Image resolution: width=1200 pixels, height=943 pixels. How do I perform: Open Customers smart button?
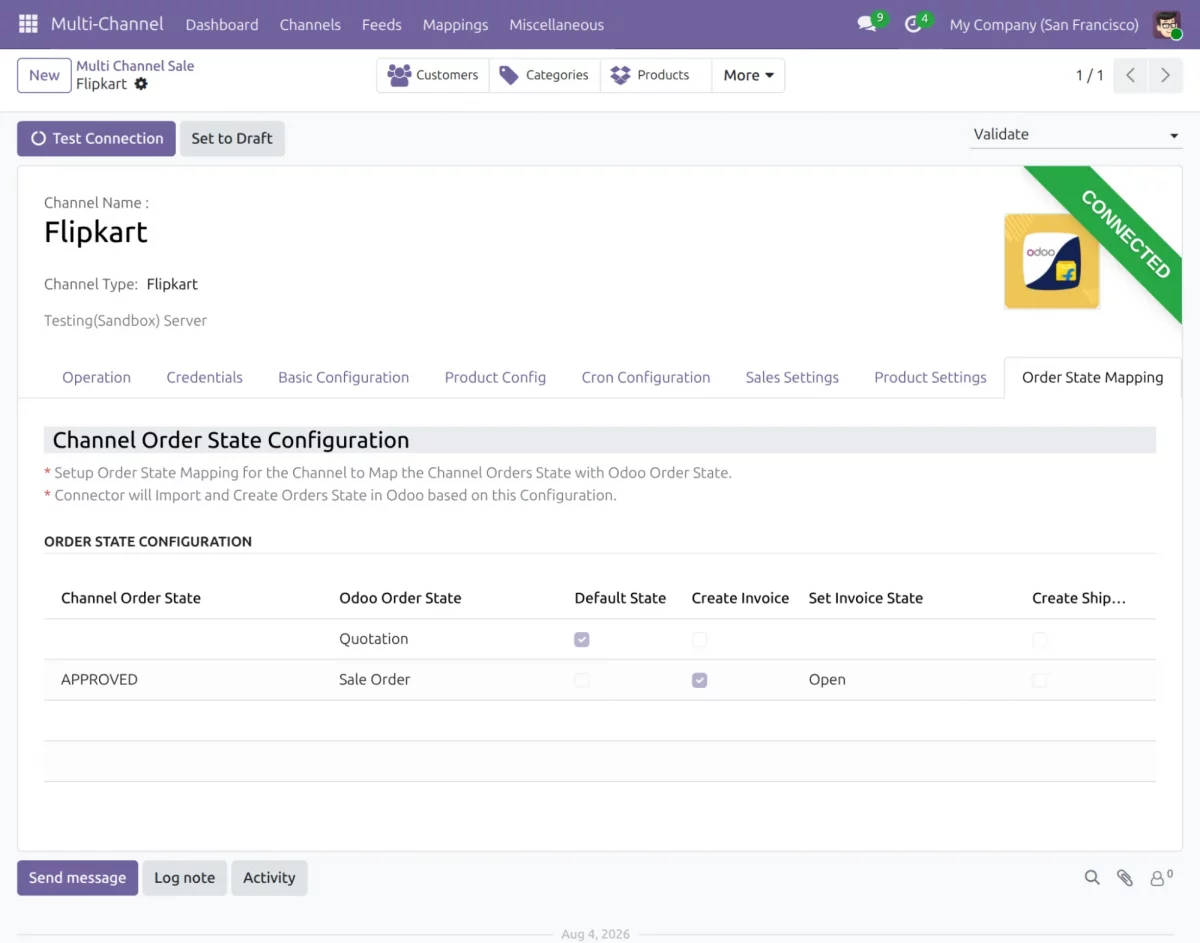433,75
